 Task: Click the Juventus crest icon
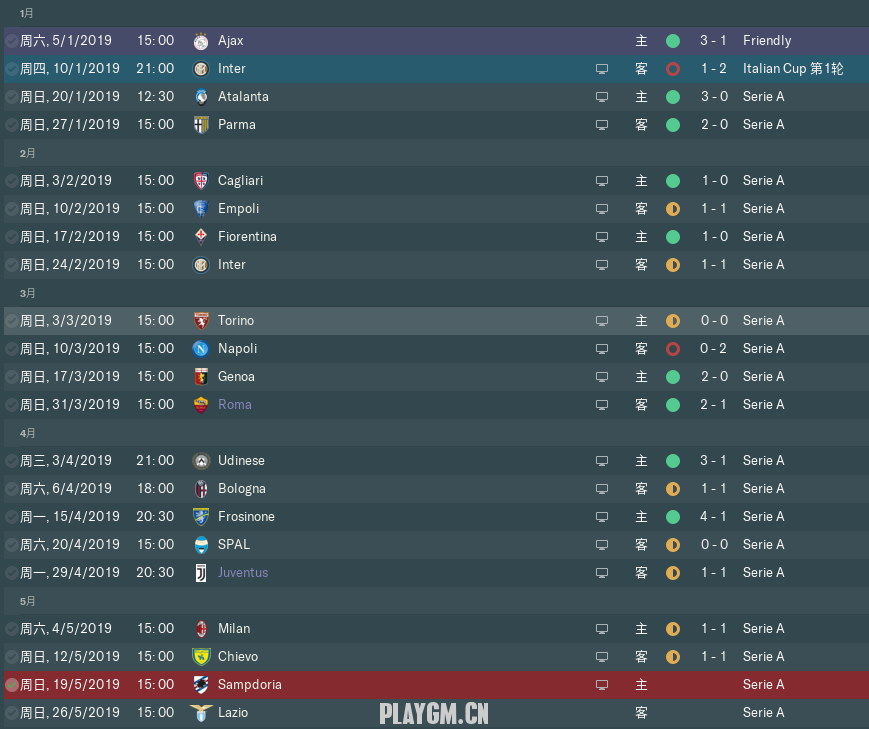point(201,573)
